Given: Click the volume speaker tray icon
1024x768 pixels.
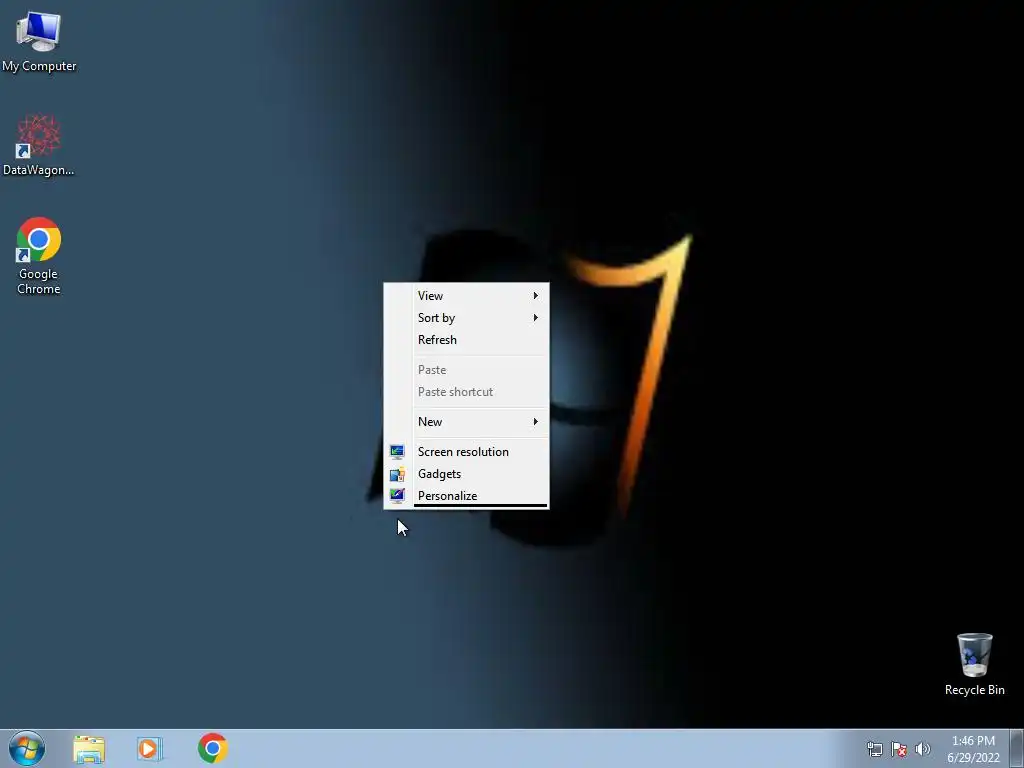Looking at the screenshot, I should [922, 749].
